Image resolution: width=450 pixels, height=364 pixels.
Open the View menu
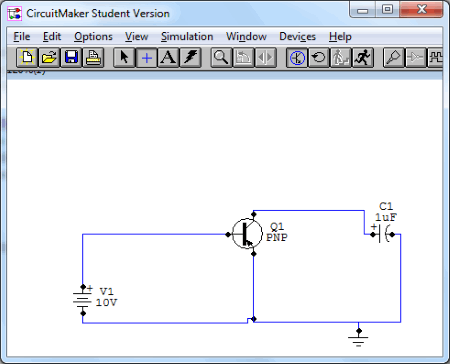coord(137,36)
